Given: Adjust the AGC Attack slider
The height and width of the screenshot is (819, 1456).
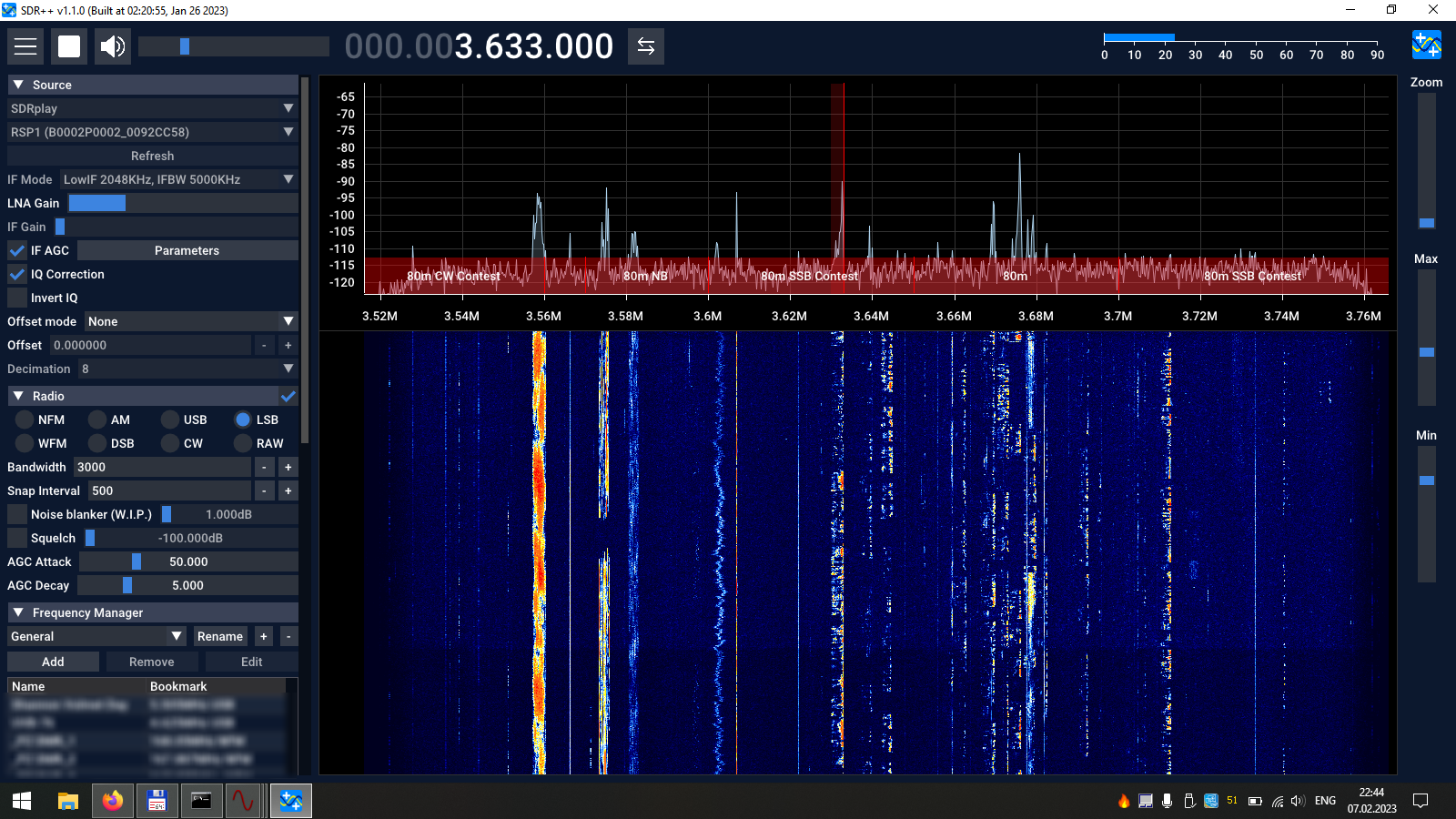Looking at the screenshot, I should click(188, 561).
